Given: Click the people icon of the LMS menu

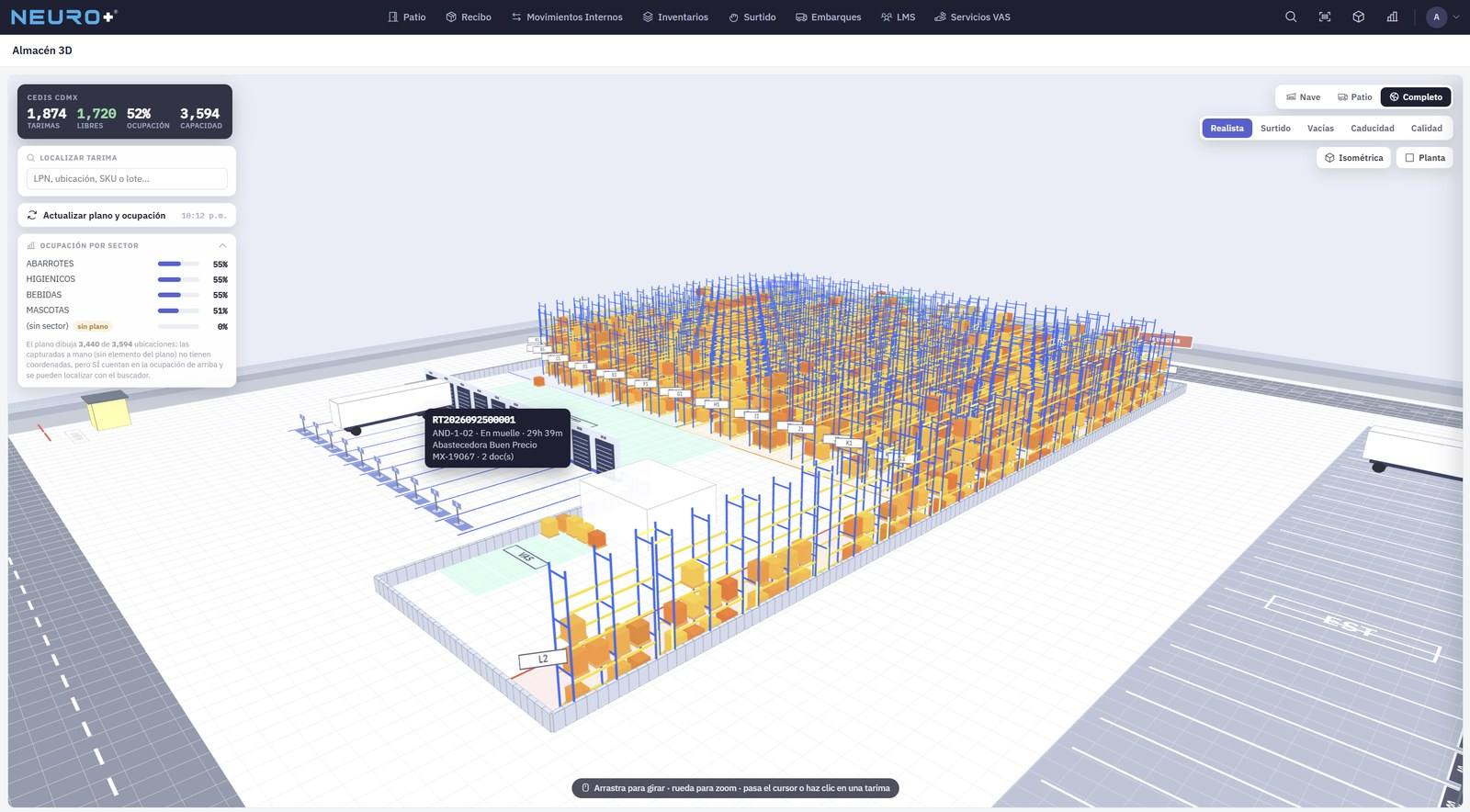Looking at the screenshot, I should pos(886,17).
